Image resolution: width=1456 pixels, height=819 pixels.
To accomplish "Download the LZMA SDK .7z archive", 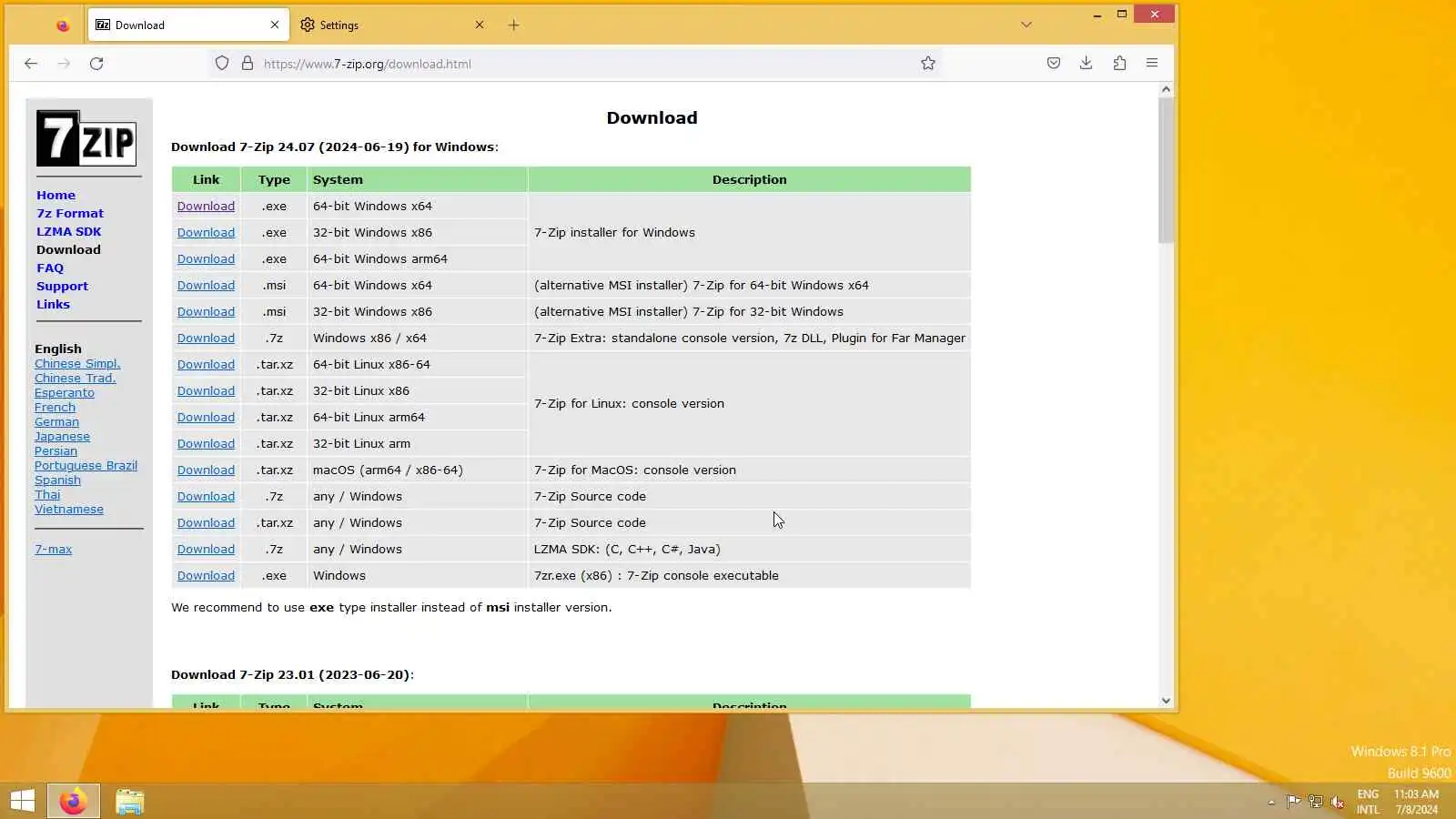I will pyautogui.click(x=206, y=550).
